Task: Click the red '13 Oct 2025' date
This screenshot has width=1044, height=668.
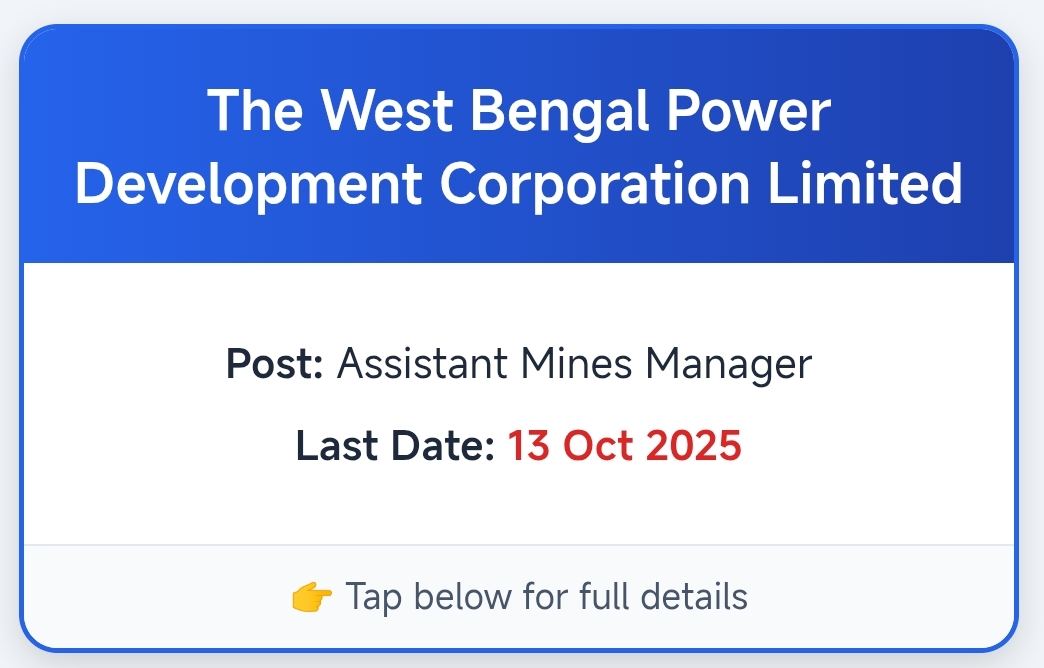Action: [624, 446]
